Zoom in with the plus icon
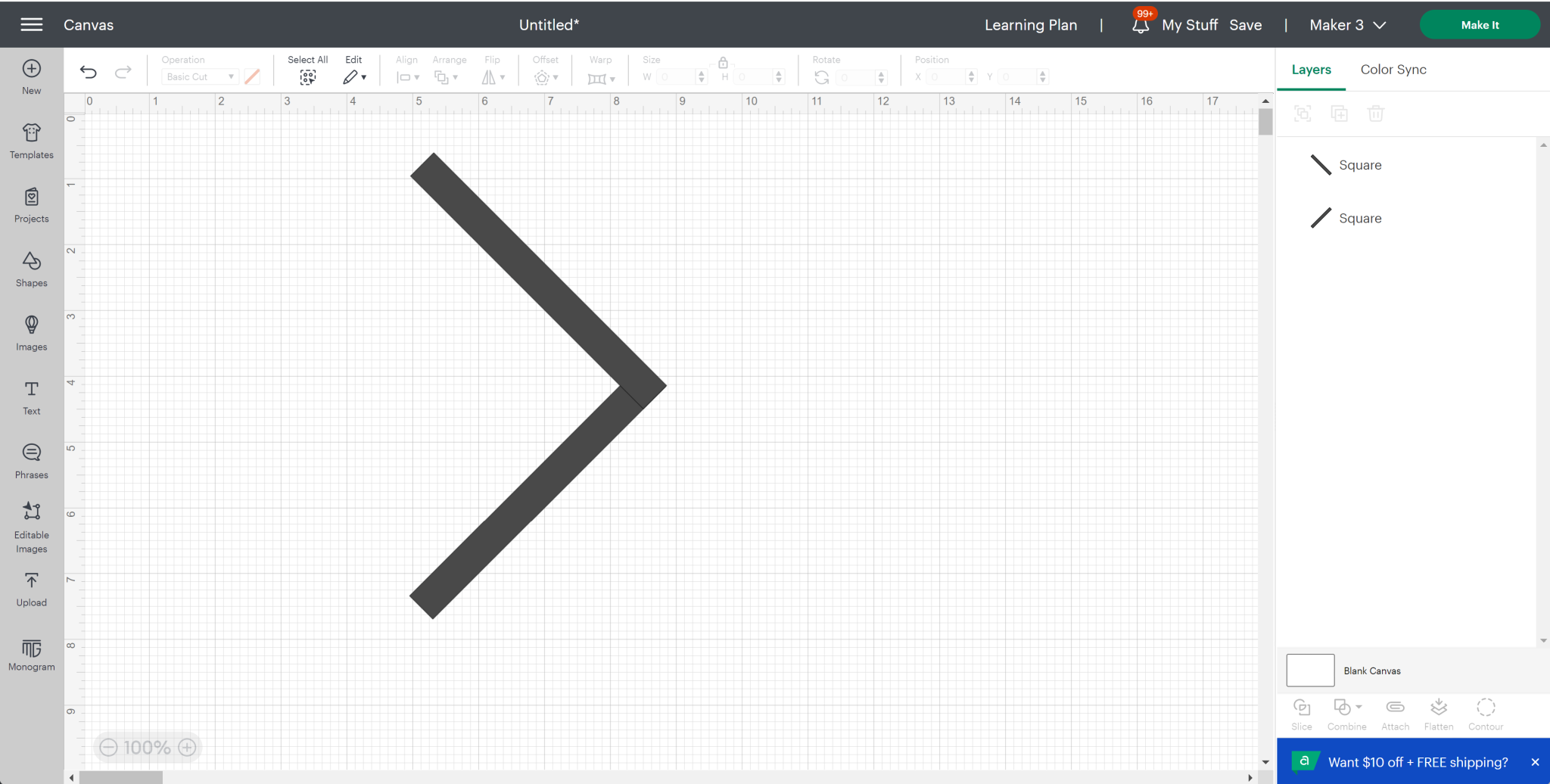 [x=187, y=748]
